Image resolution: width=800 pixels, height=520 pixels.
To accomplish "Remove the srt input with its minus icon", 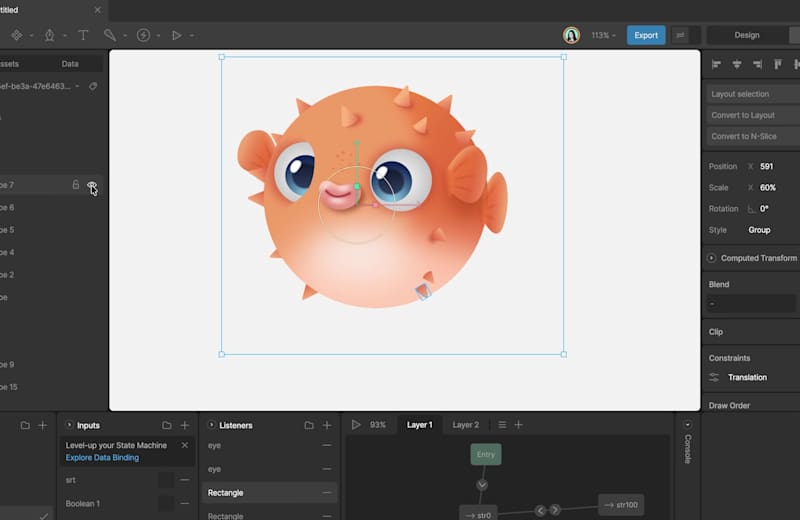I will (185, 480).
